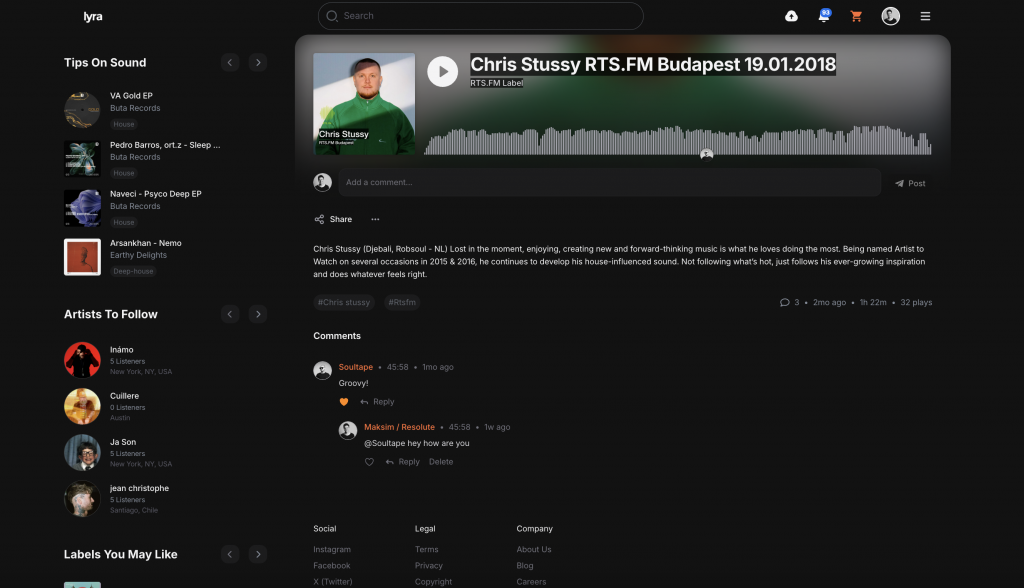Image resolution: width=1024 pixels, height=588 pixels.
Task: Click the #Rtsfm tag
Action: coord(402,302)
